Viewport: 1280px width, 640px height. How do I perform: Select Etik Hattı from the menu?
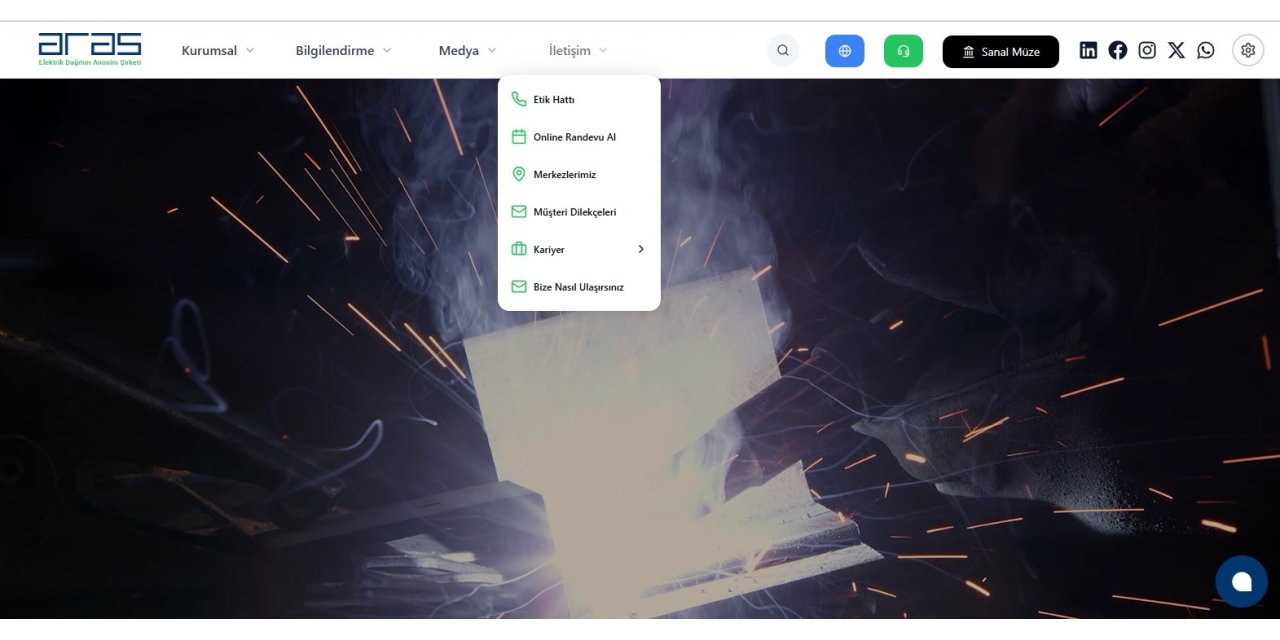coord(554,100)
